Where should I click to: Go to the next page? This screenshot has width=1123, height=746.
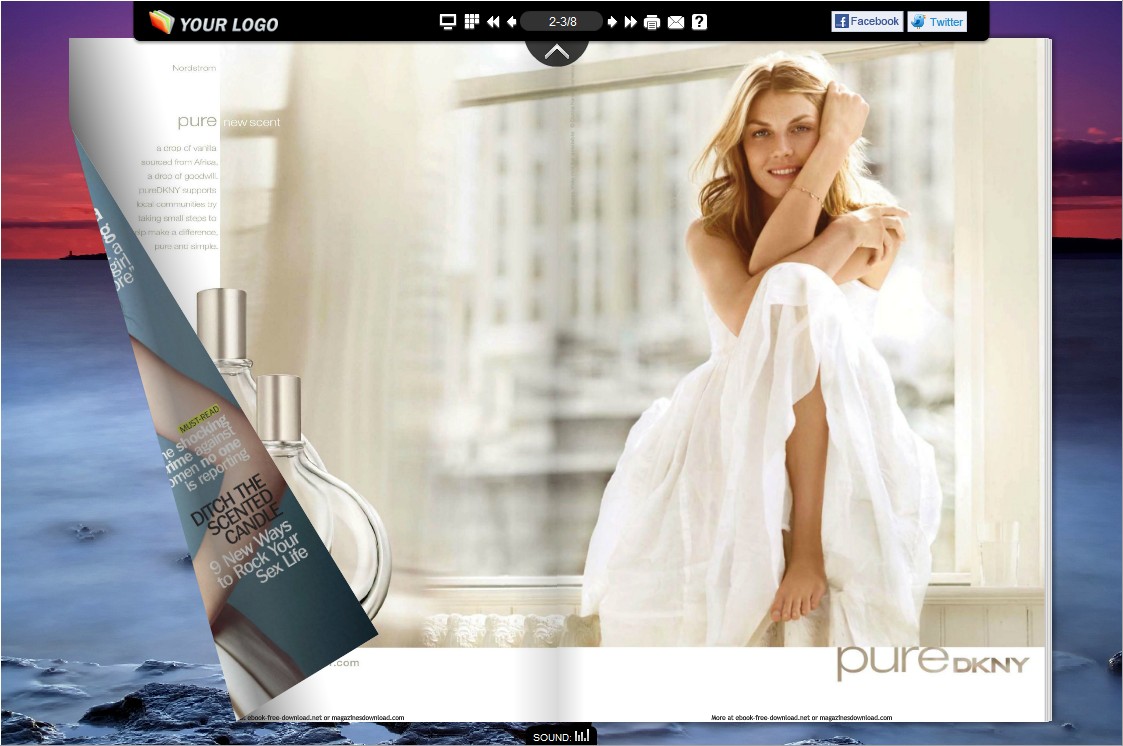[612, 22]
